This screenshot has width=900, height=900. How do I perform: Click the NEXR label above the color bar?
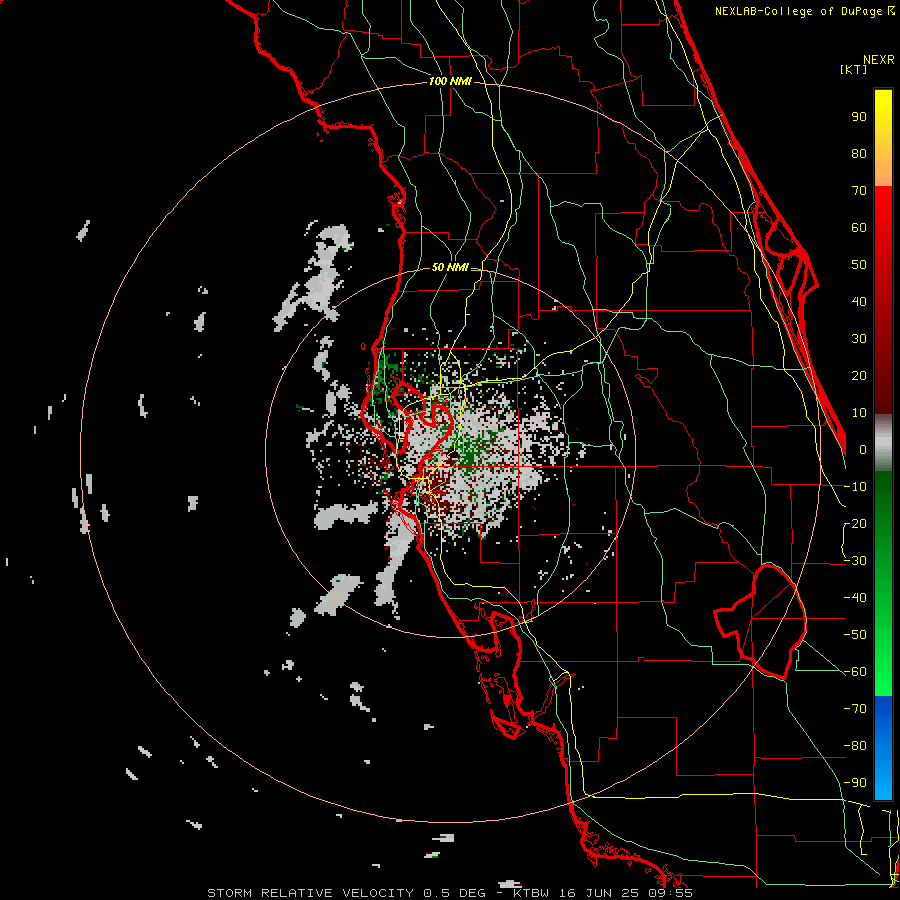[878, 60]
